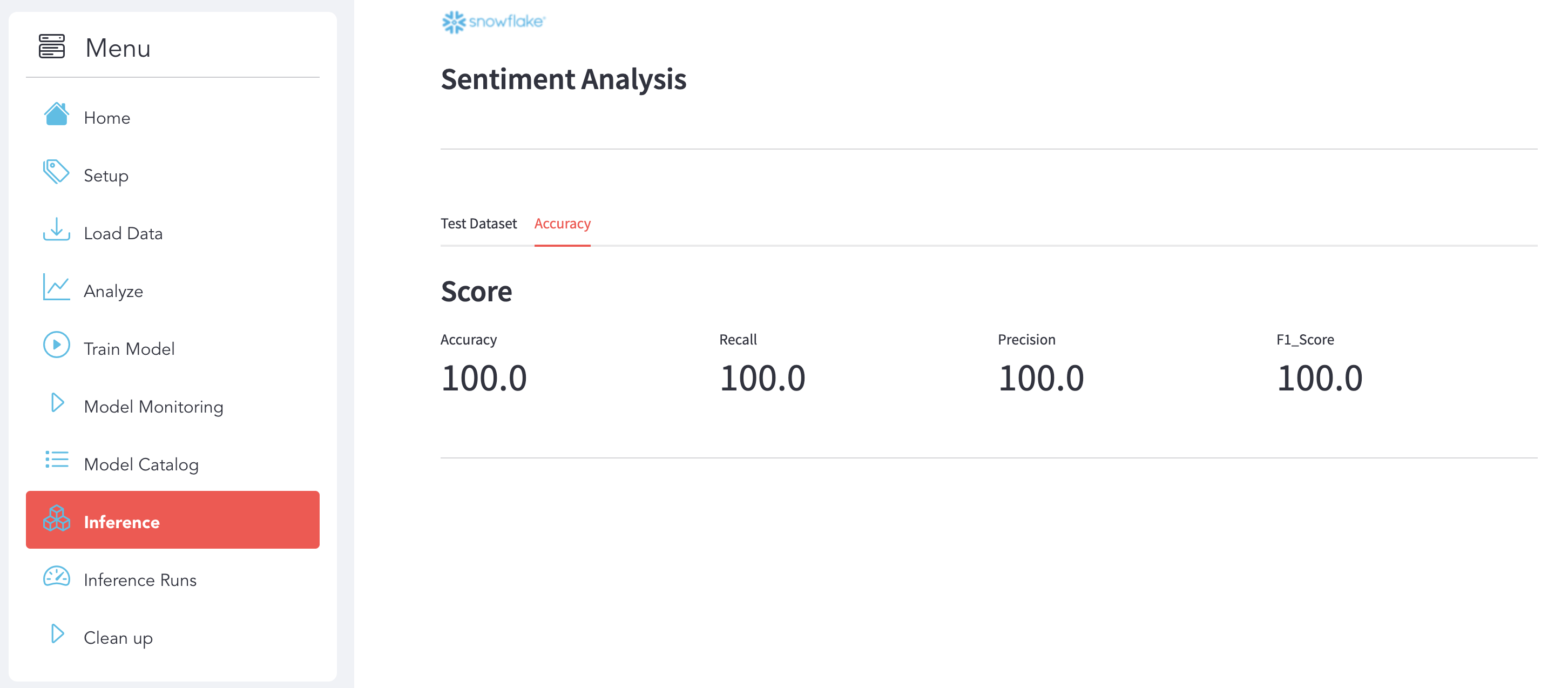This screenshot has width=1568, height=688.
Task: Click the Snowflake logo
Action: [x=494, y=22]
